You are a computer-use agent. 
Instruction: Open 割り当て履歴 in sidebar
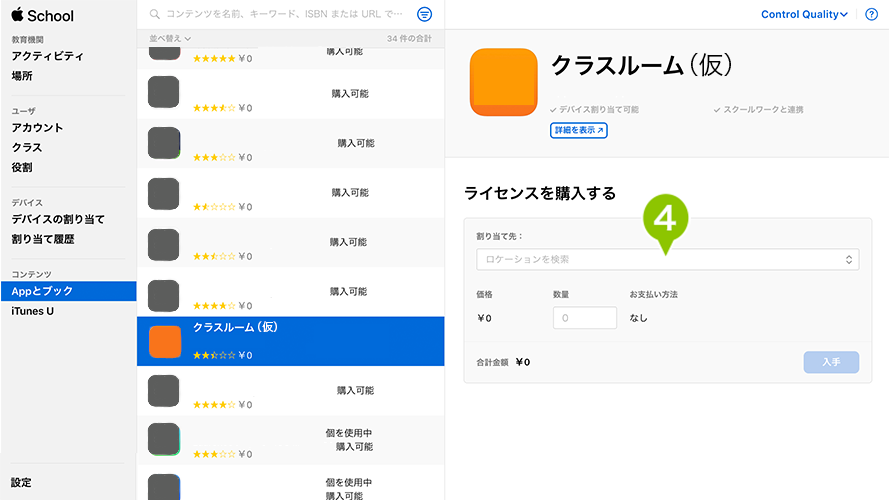pos(43,239)
